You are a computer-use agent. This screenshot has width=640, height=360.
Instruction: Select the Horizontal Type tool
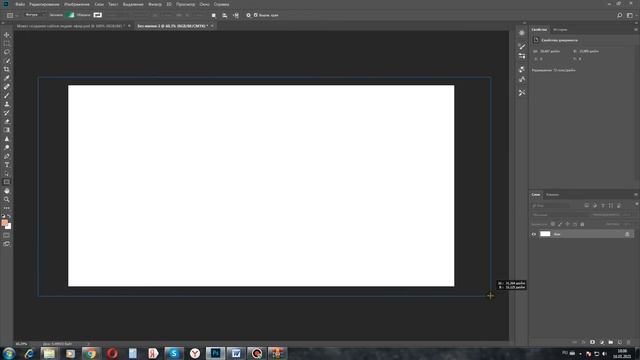(7, 164)
